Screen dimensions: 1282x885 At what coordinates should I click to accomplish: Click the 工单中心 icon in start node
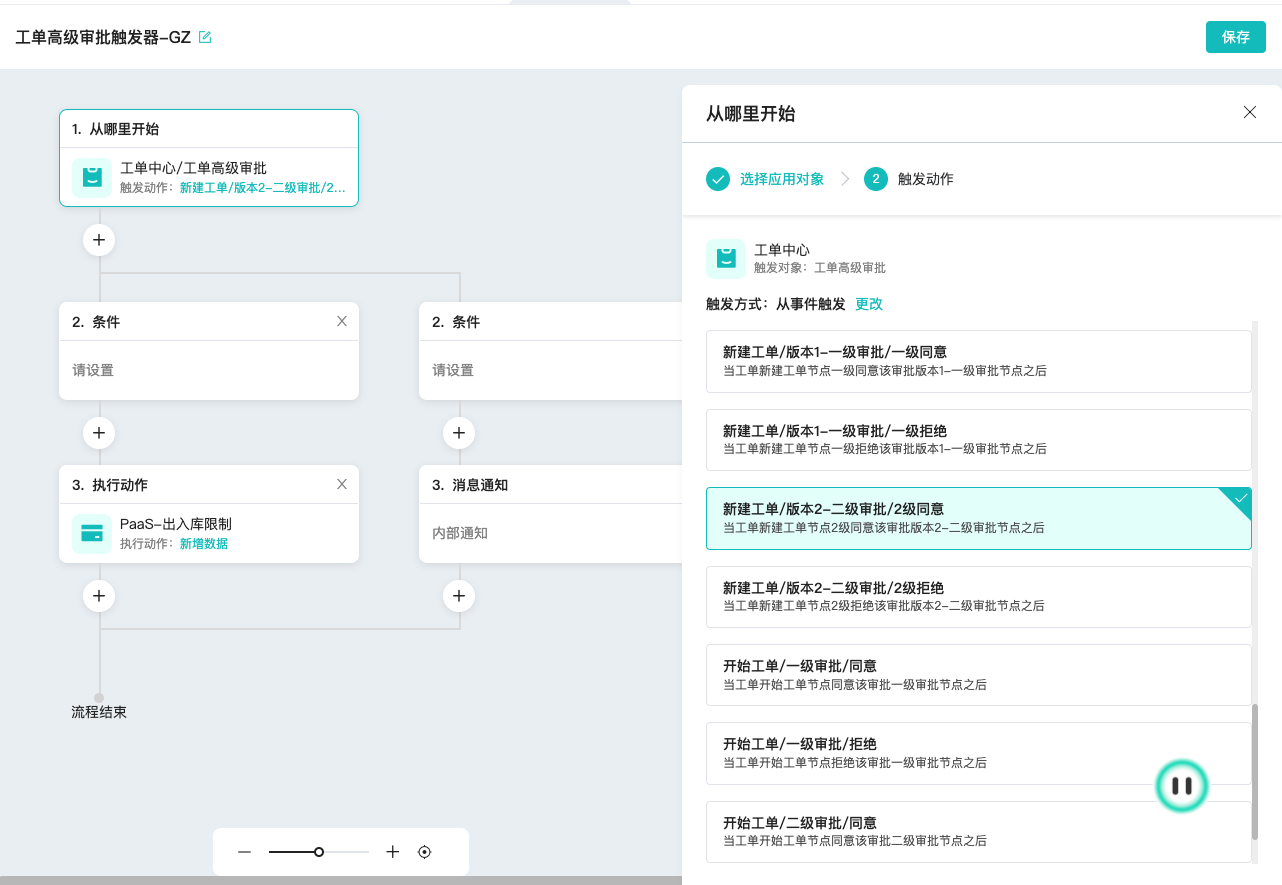[x=92, y=177]
